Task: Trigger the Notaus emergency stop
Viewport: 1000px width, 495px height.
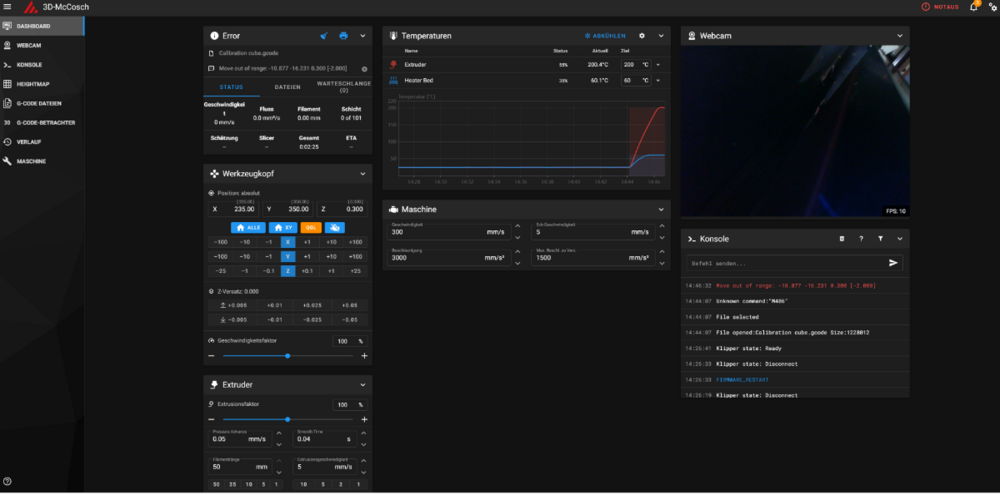Action: [x=940, y=7]
